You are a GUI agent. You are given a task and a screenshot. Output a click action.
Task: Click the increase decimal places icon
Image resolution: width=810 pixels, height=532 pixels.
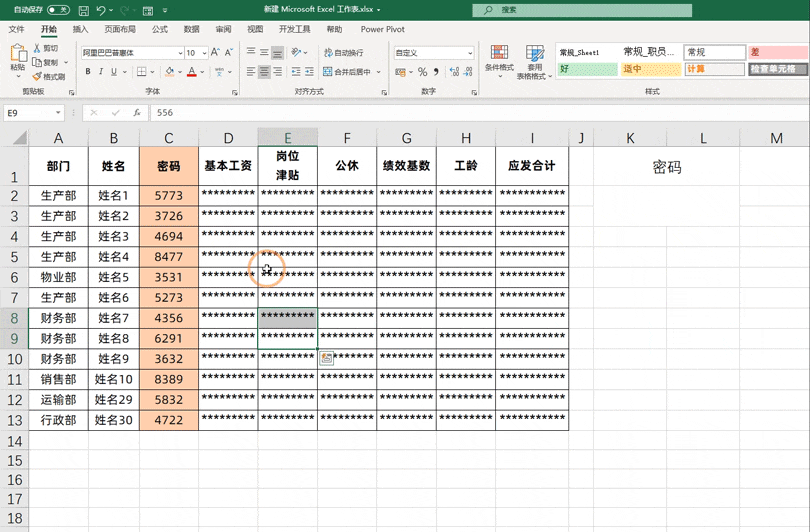click(x=455, y=72)
